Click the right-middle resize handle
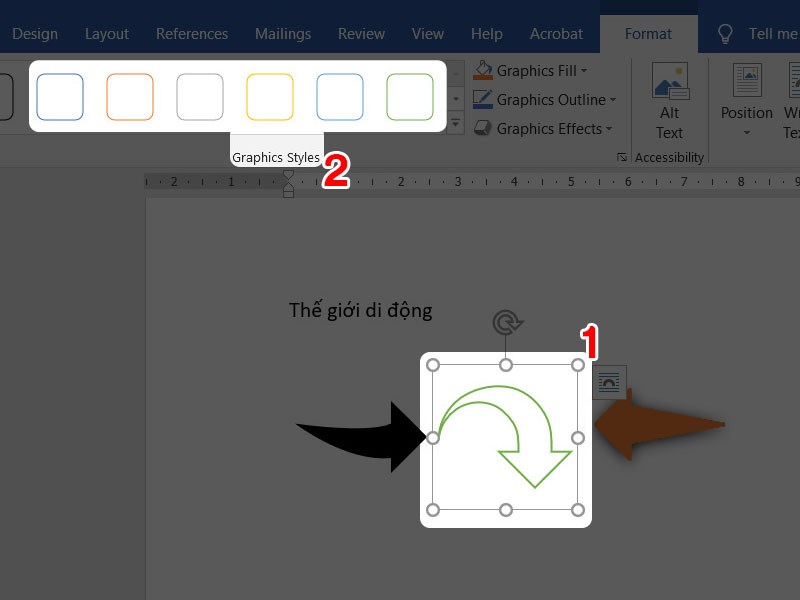 click(578, 438)
